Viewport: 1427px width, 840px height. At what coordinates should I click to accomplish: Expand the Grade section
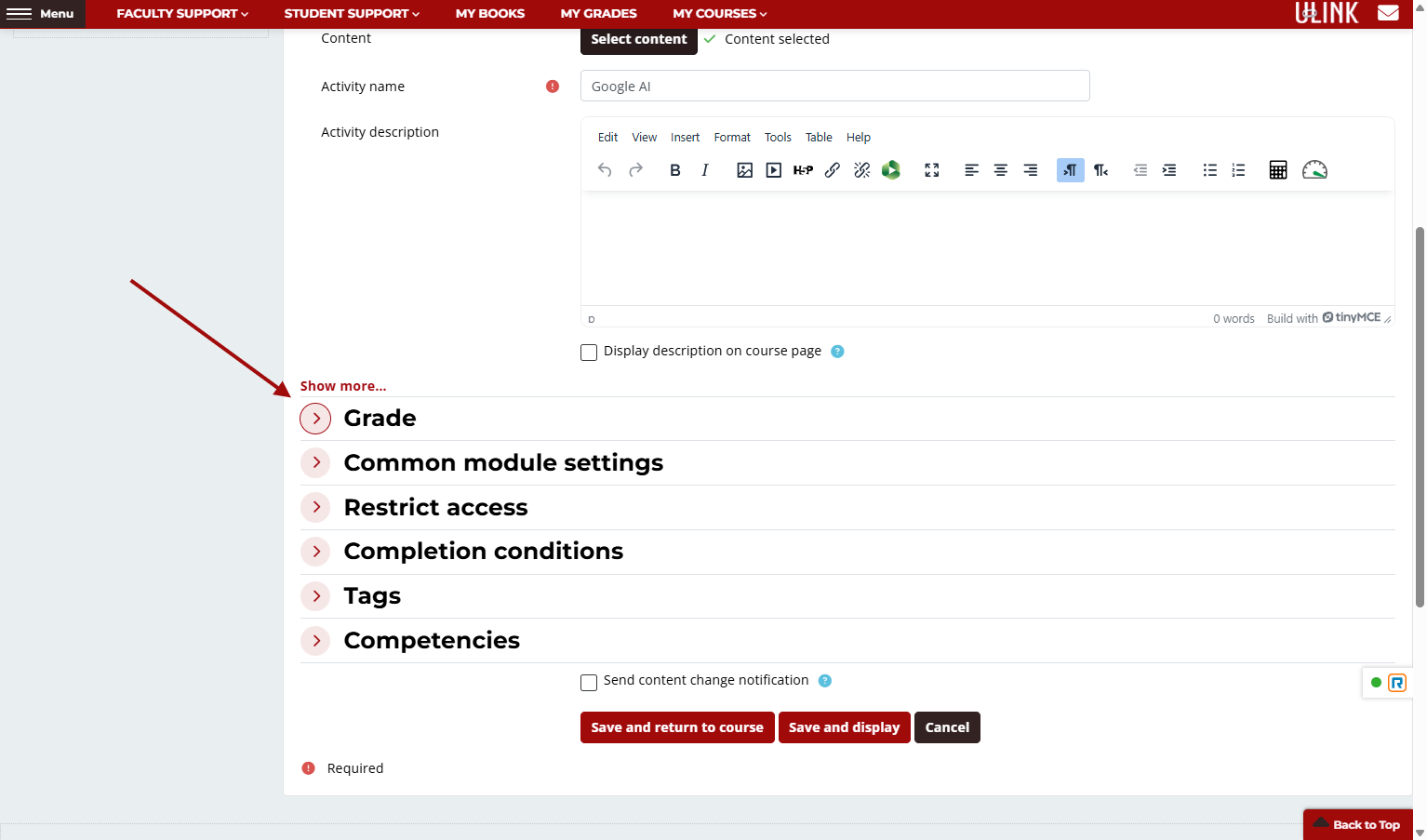coord(316,419)
